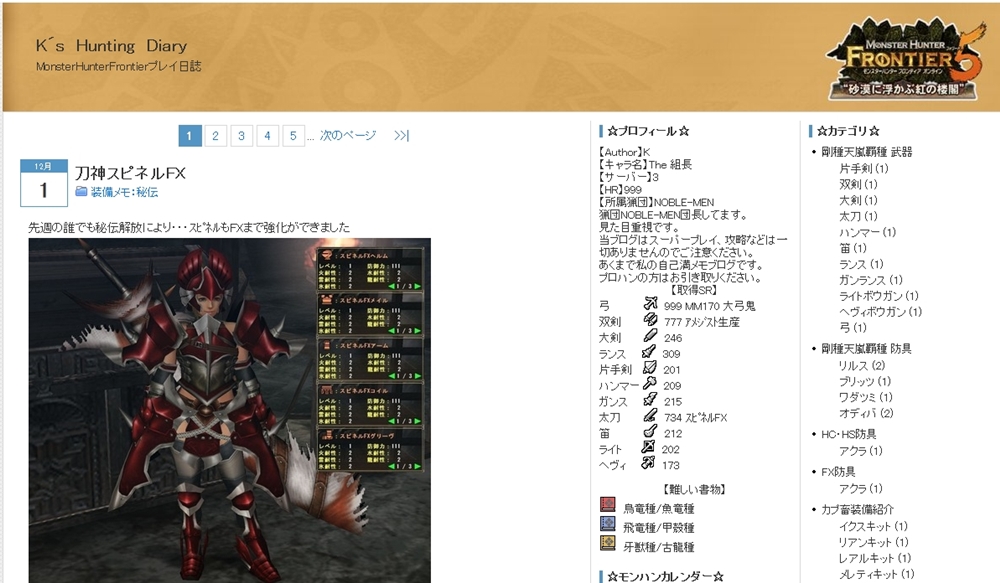Open リアンキット (1) category
The image size is (1000, 583).
coord(874,542)
